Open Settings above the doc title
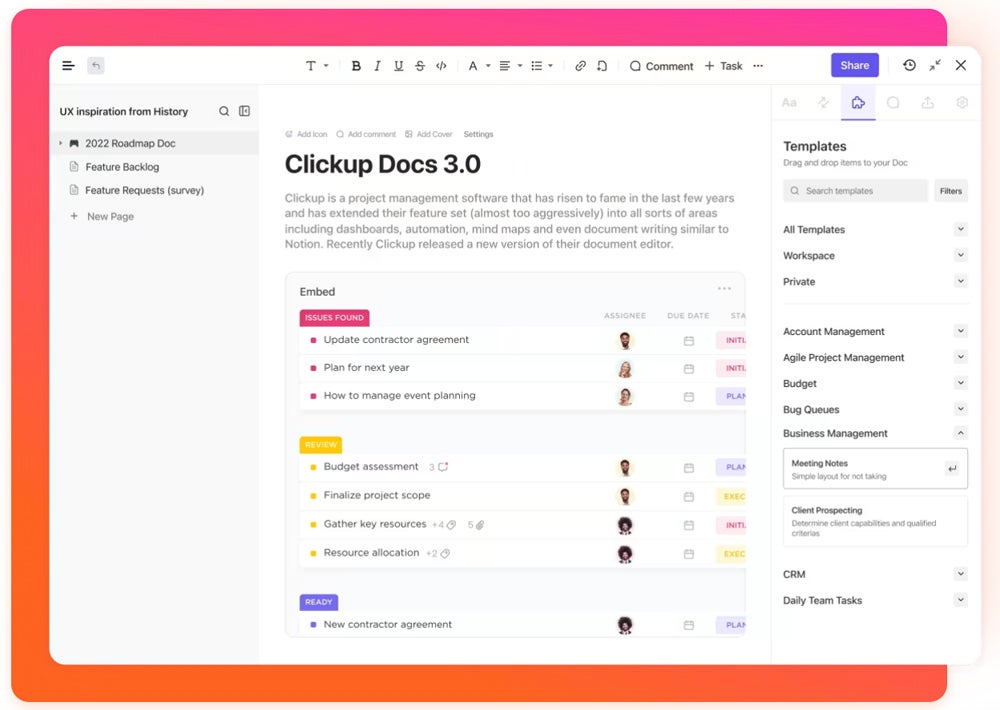This screenshot has width=1000, height=710. pyautogui.click(x=478, y=134)
